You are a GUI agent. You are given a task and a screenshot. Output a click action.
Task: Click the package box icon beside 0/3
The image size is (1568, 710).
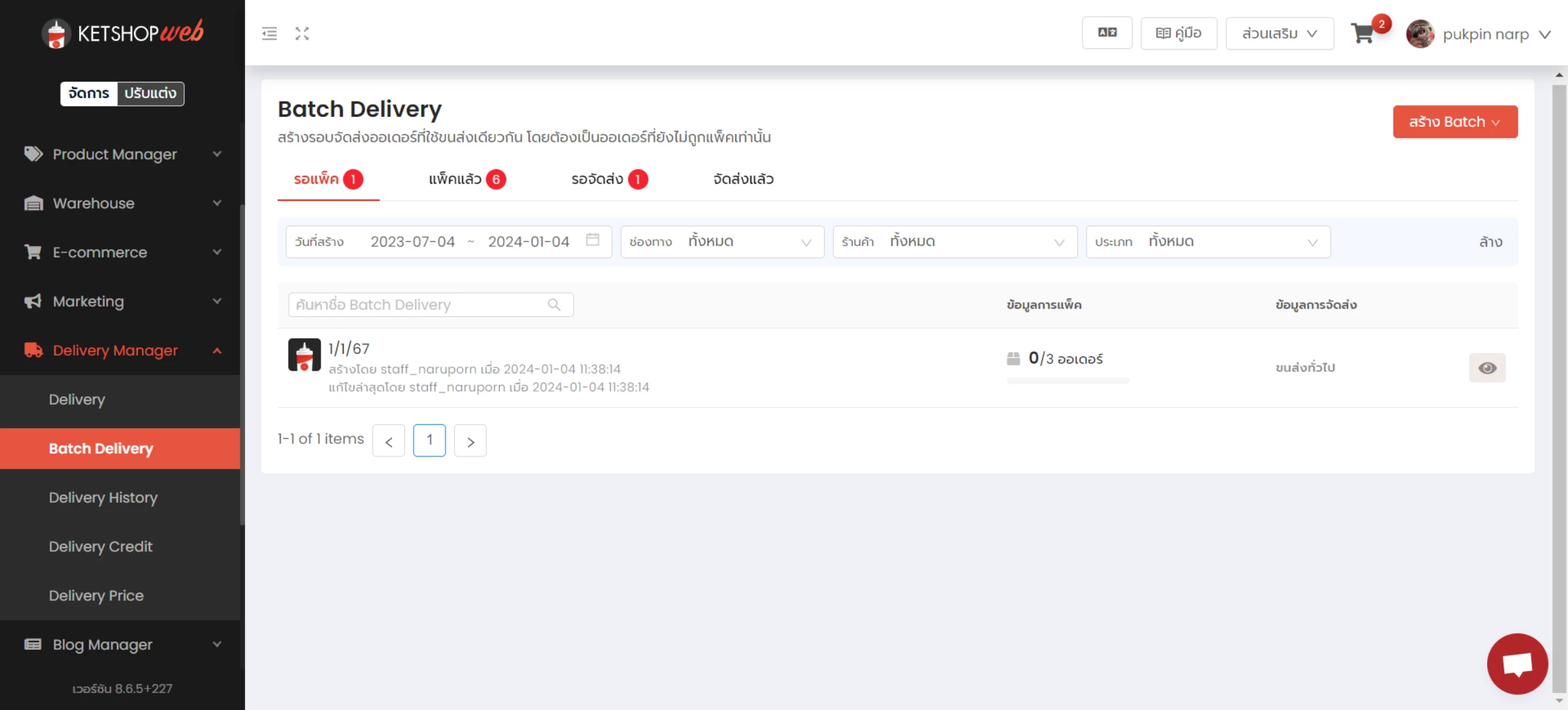point(1013,358)
